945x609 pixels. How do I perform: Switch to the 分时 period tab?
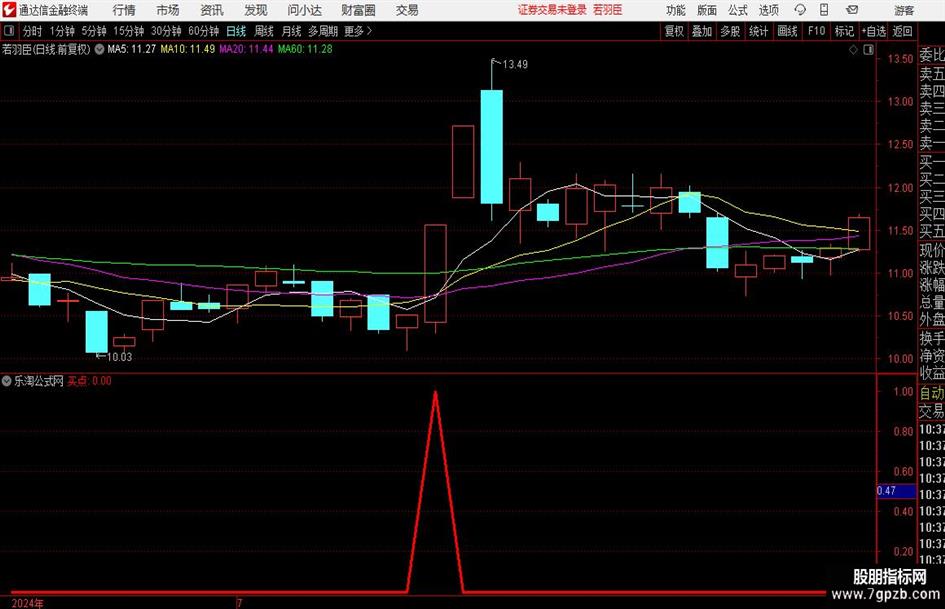[x=33, y=31]
